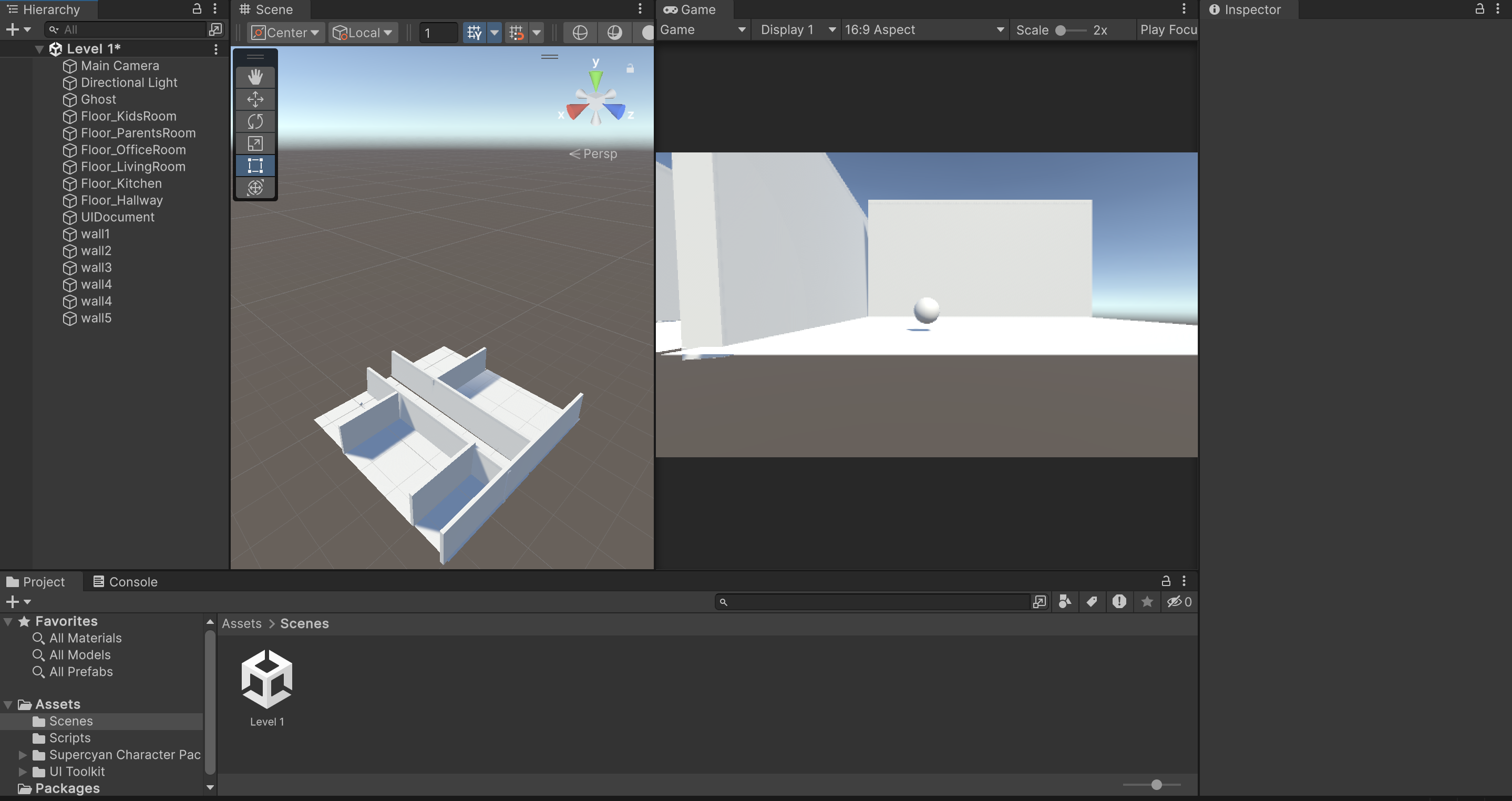Screen dimensions: 1512x801
Task: Adjust the Game view Scale slider
Action: tap(1060, 30)
